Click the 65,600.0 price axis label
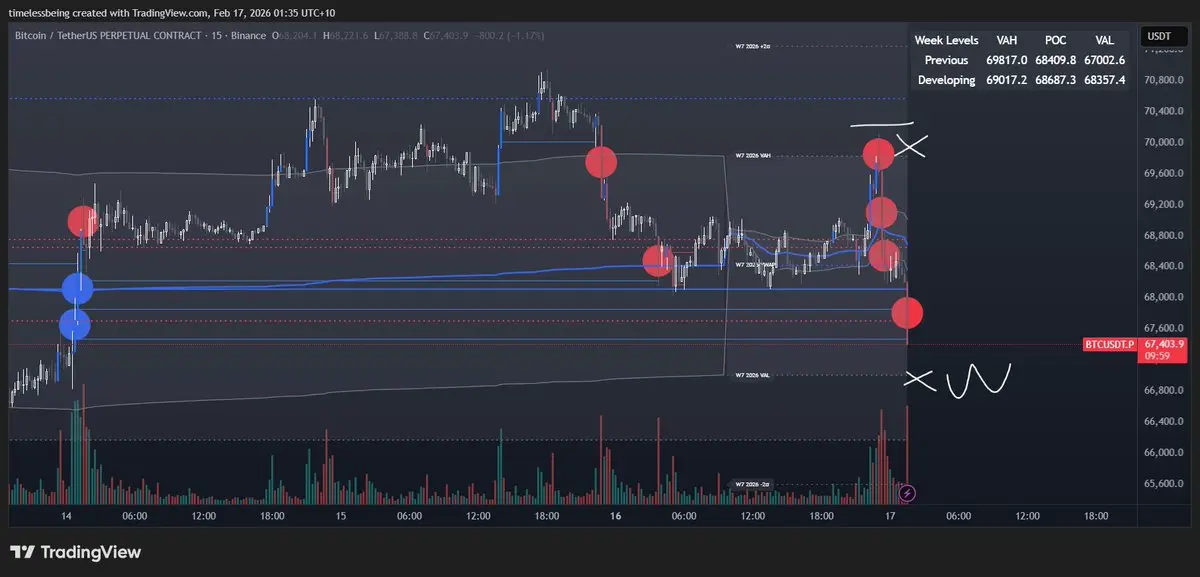Image resolution: width=1200 pixels, height=577 pixels. point(1164,483)
